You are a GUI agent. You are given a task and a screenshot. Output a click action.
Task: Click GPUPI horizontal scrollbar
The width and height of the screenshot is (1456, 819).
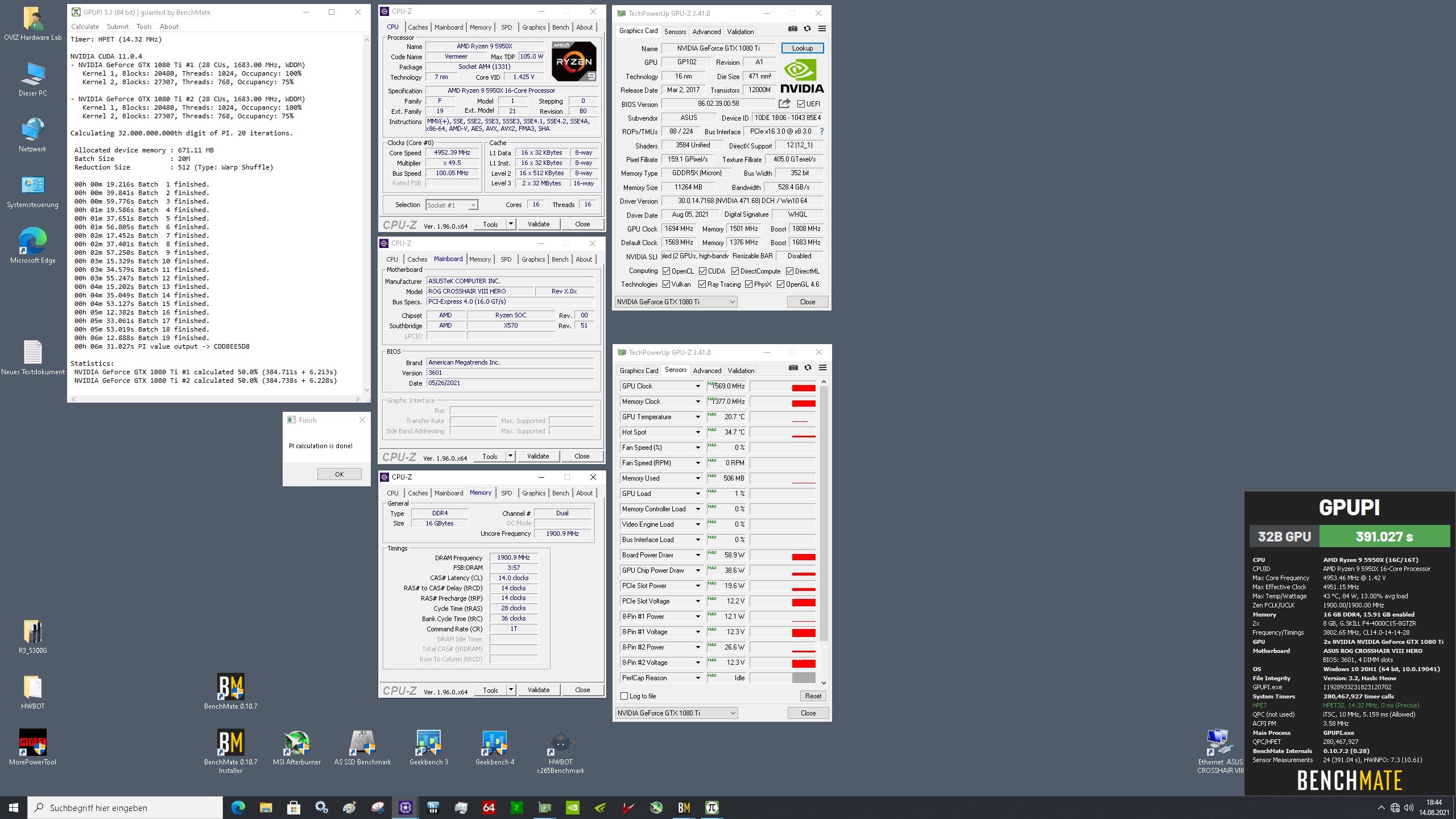click(216, 399)
